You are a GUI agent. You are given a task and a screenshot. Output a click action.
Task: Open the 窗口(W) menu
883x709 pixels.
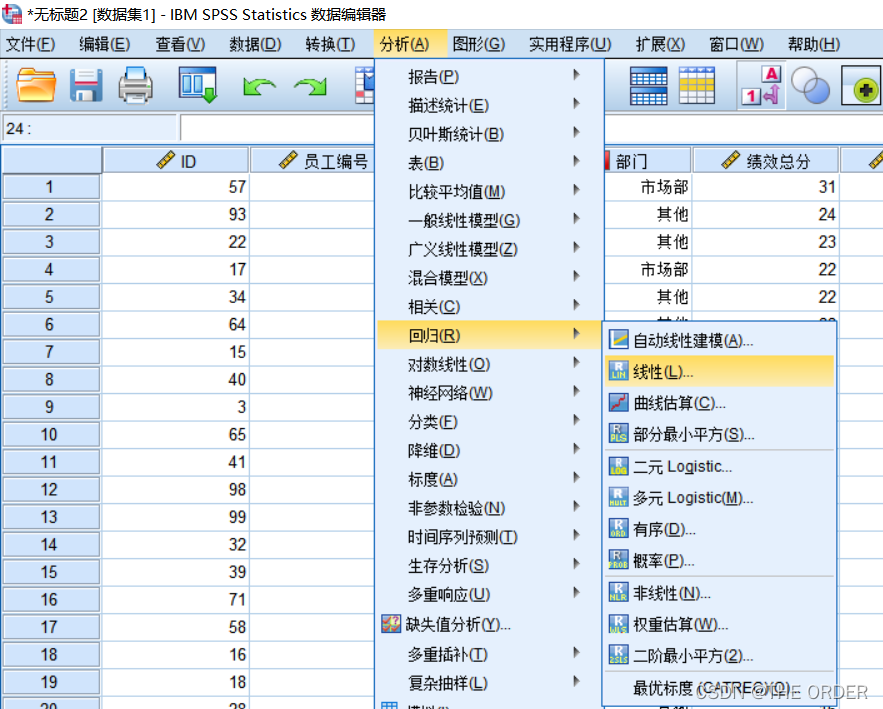[x=736, y=44]
